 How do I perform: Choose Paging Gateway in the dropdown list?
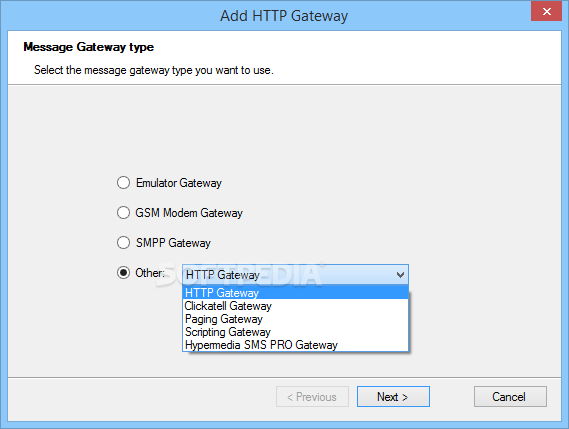click(x=295, y=319)
